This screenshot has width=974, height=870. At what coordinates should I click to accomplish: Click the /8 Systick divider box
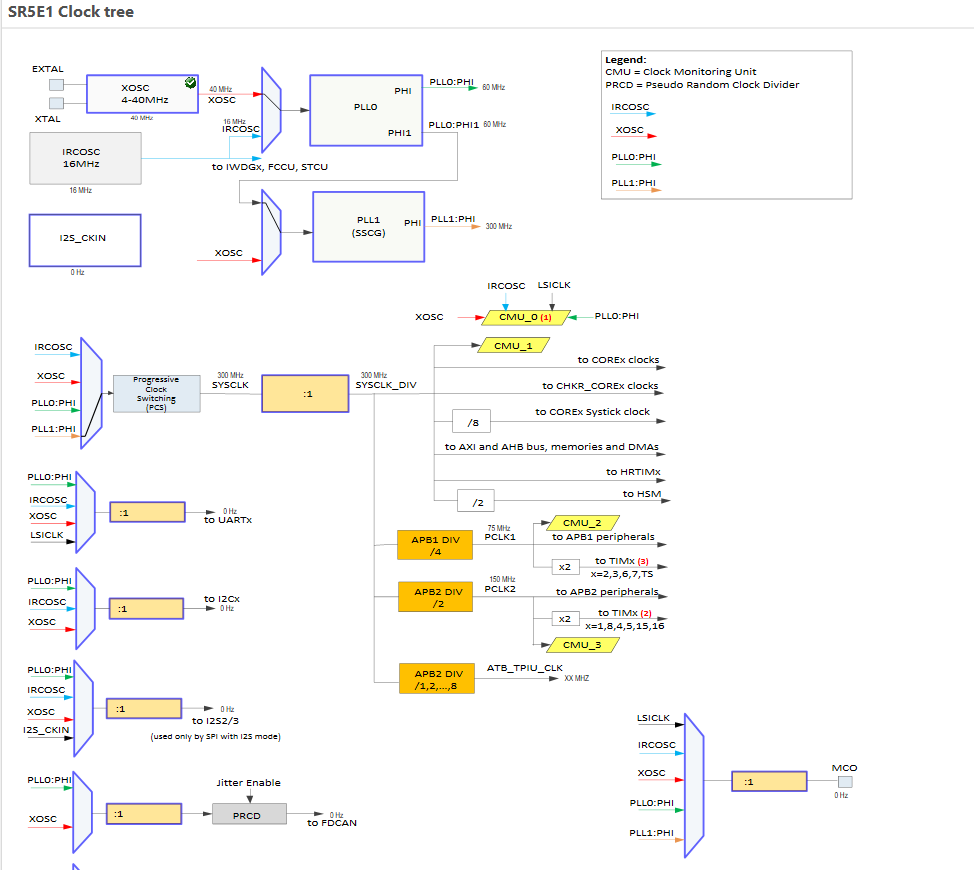[471, 421]
